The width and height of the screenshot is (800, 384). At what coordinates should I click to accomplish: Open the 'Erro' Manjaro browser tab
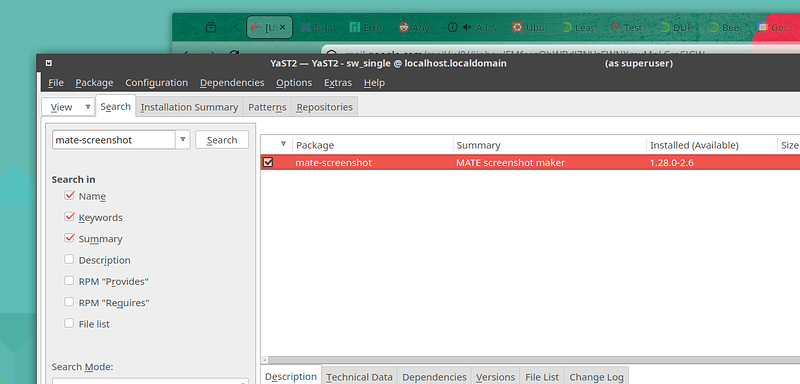pyautogui.click(x=366, y=28)
